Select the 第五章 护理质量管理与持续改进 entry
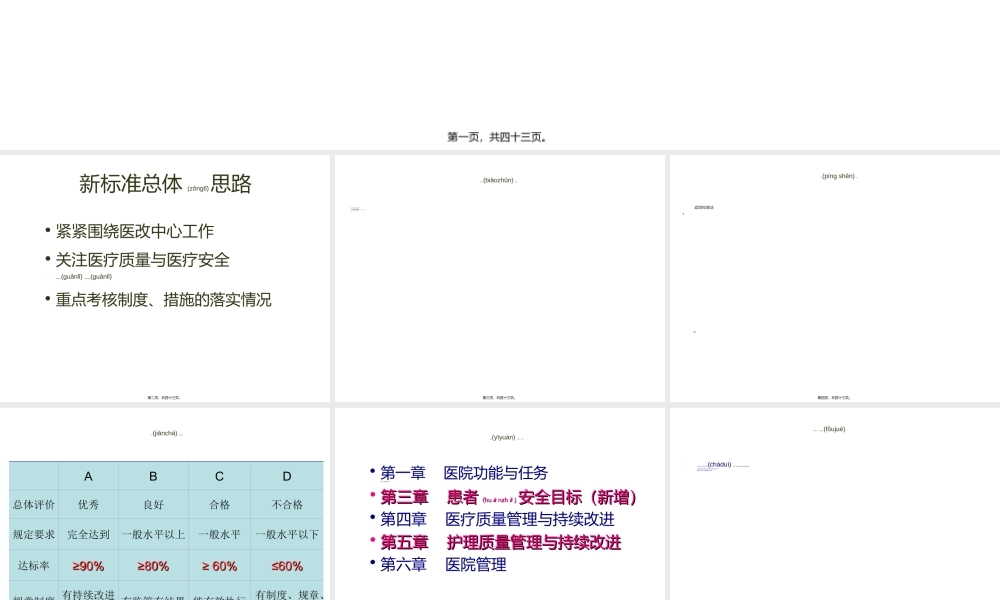Screen dimensions: 1000x600 [498, 543]
